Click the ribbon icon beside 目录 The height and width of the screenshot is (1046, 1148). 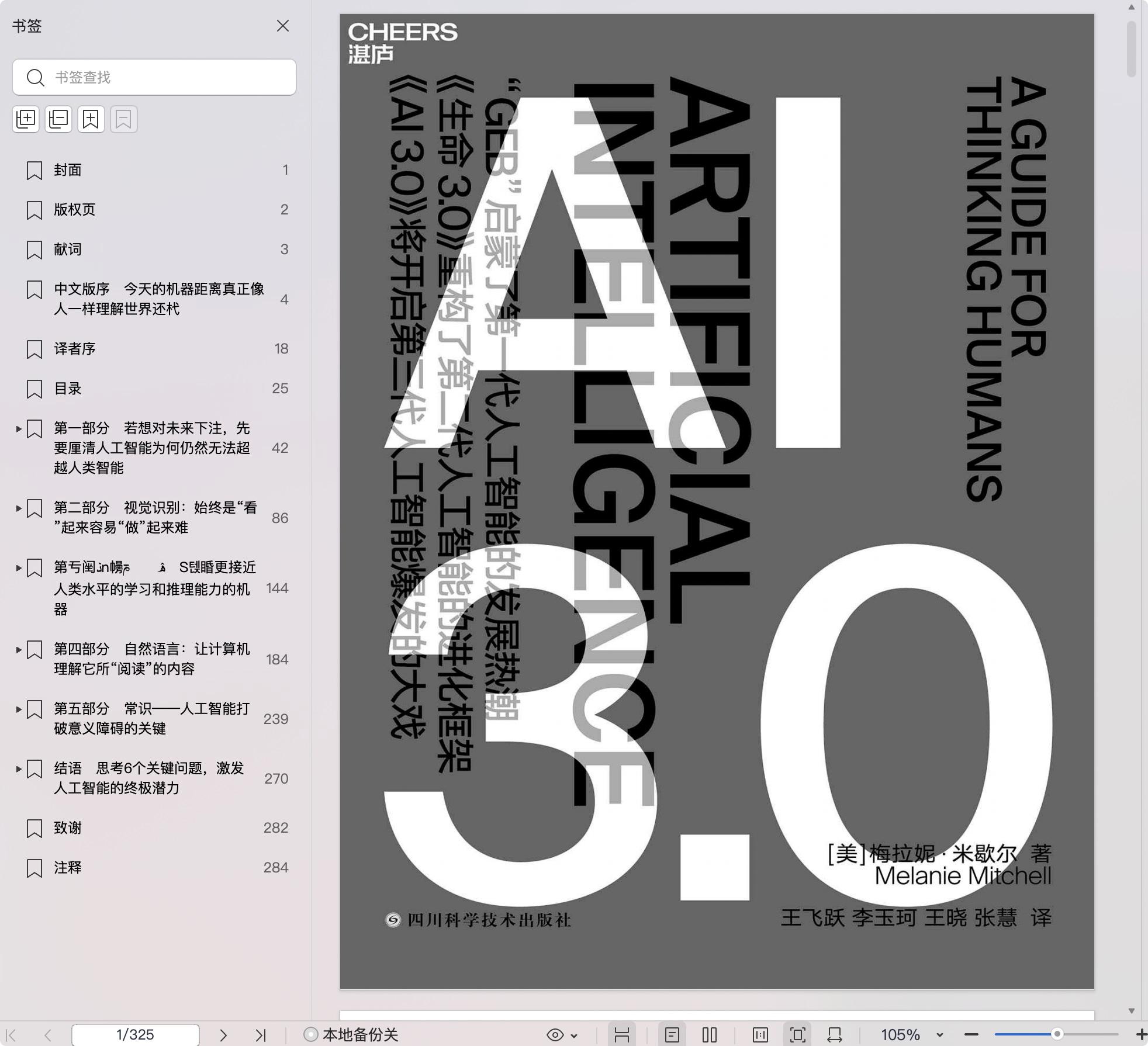point(34,389)
